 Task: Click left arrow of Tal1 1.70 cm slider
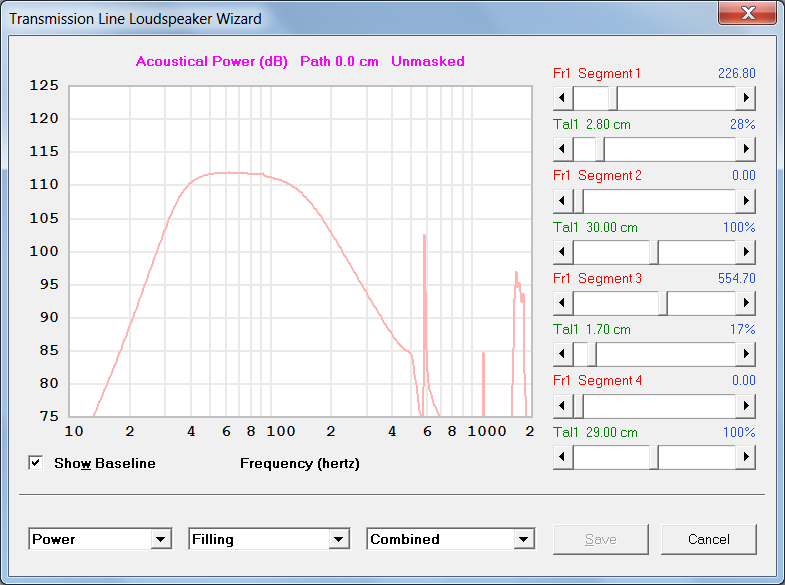tap(563, 354)
